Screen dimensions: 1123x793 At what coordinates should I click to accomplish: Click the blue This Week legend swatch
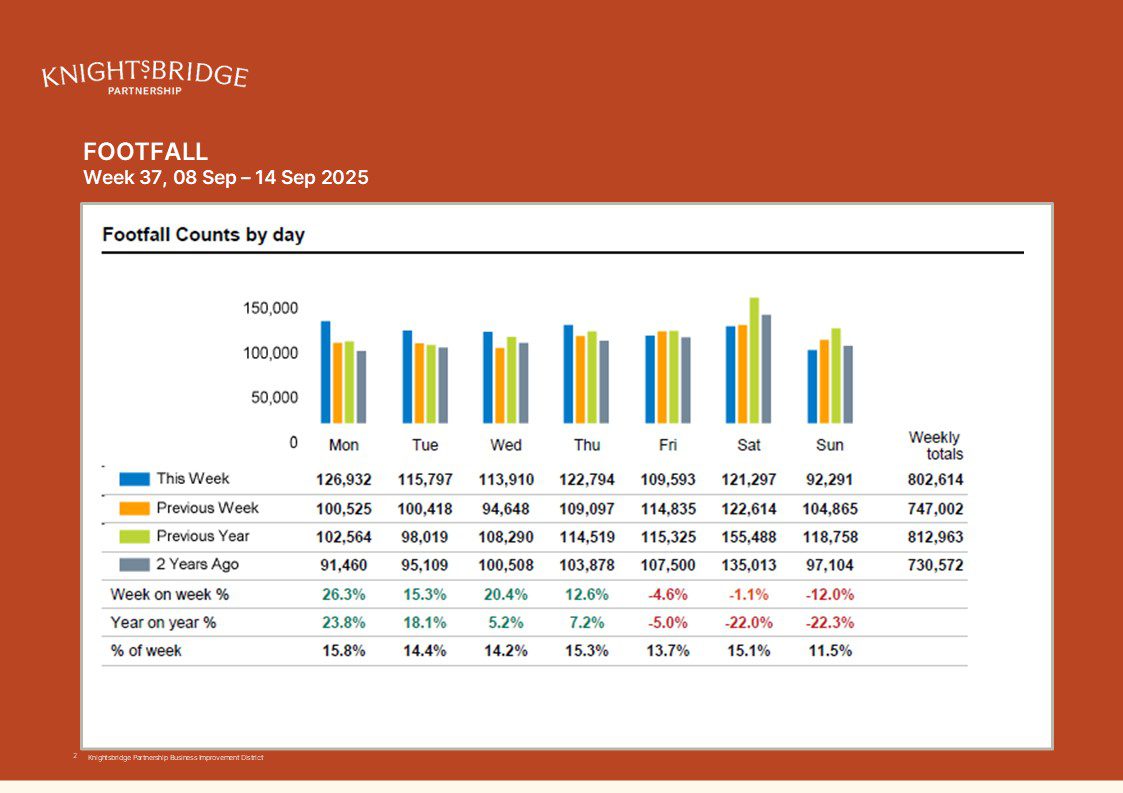134,479
